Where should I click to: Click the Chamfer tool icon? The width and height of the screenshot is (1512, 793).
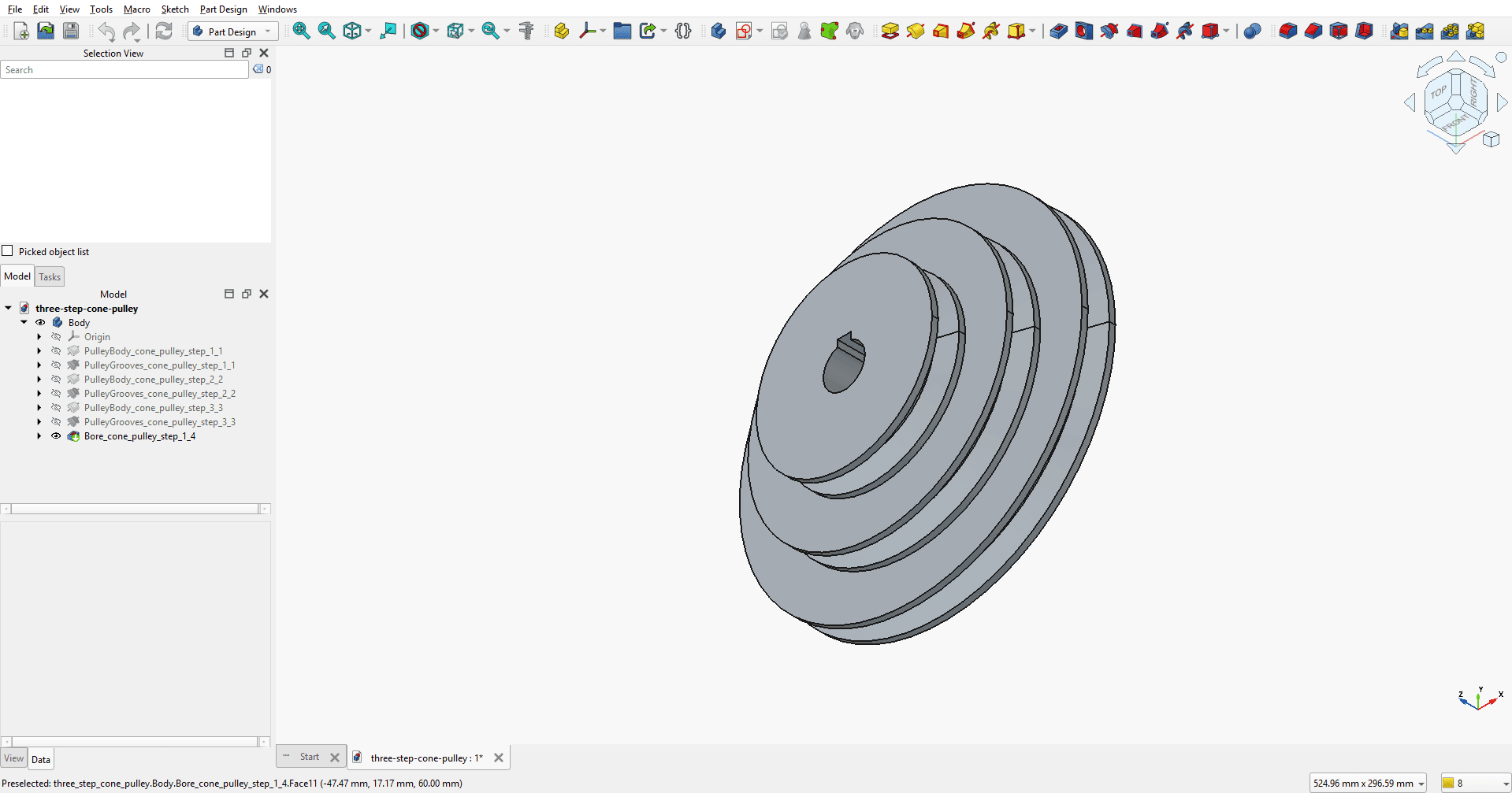1313,31
